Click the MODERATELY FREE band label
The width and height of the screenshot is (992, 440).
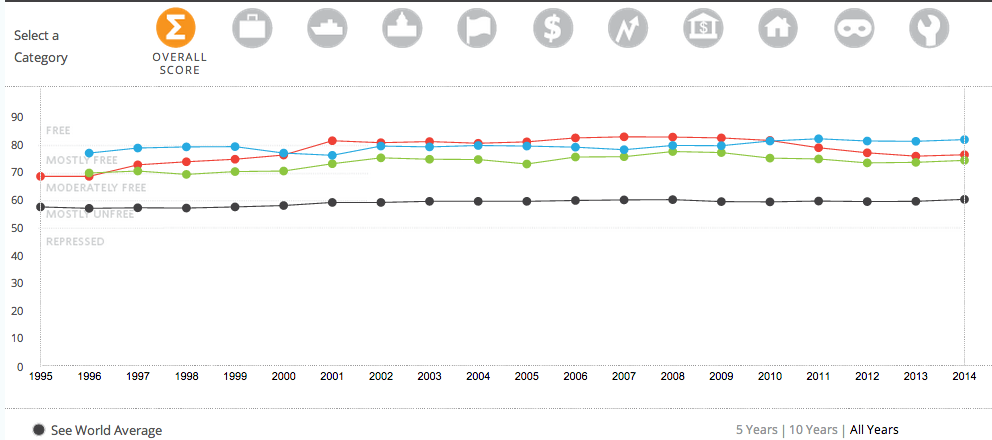pyautogui.click(x=96, y=187)
